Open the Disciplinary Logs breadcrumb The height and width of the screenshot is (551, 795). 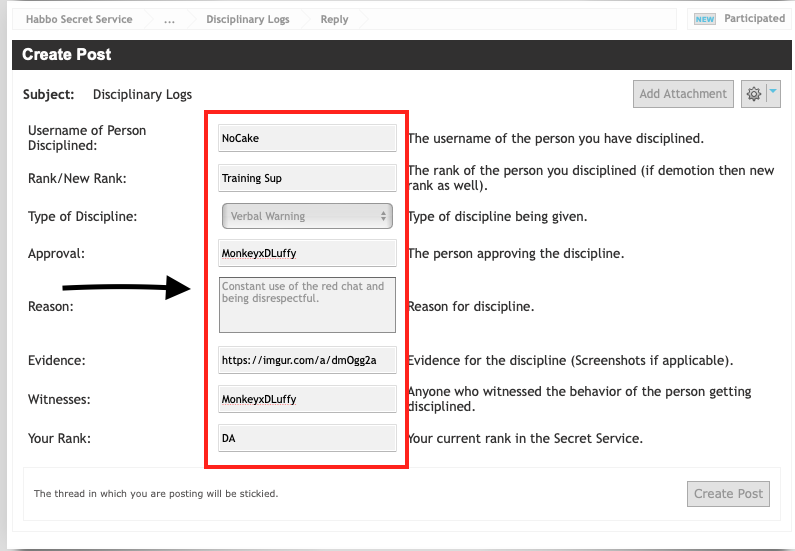click(247, 19)
